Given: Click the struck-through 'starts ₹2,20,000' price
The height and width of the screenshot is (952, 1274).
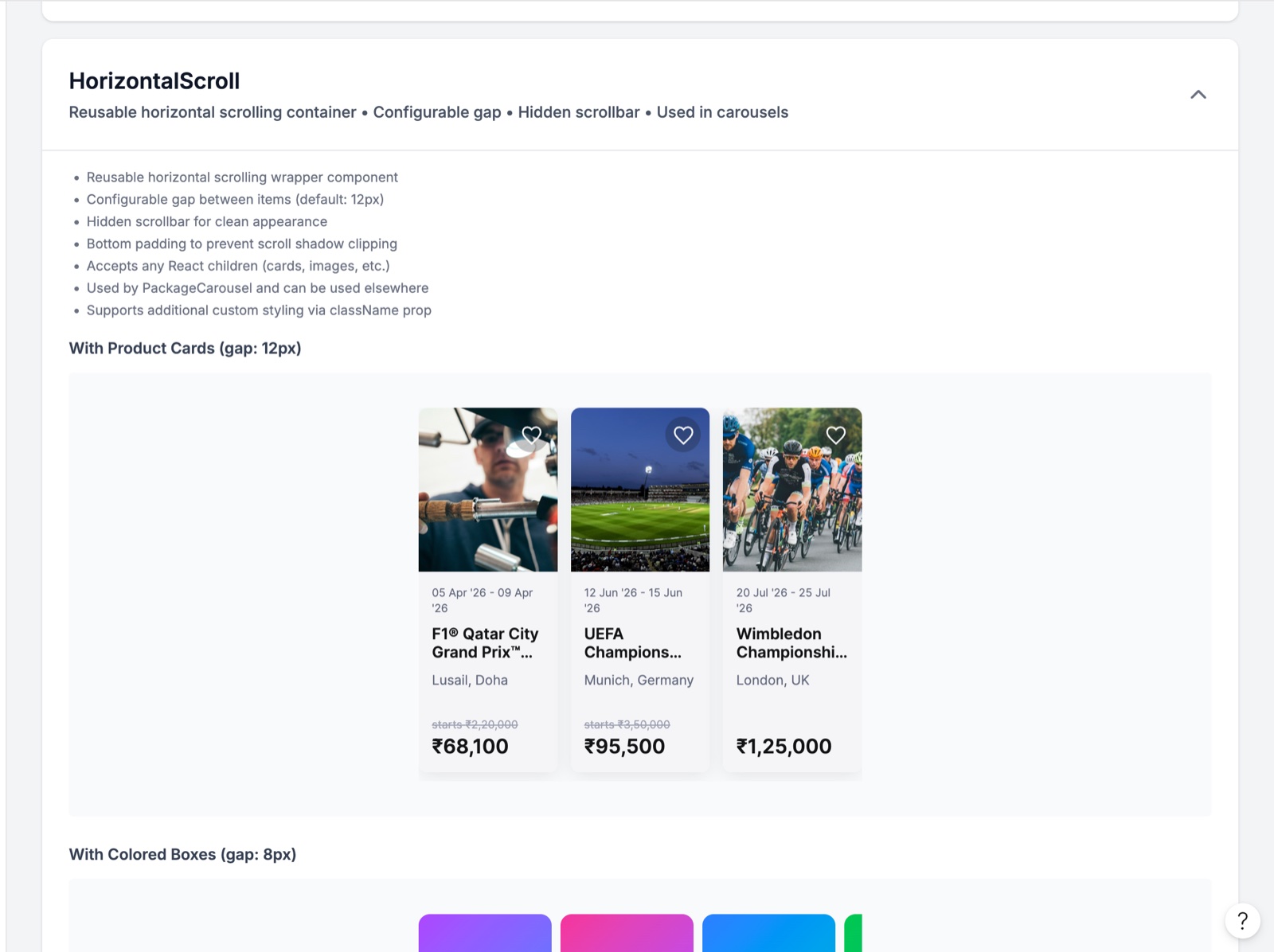Looking at the screenshot, I should 475,724.
